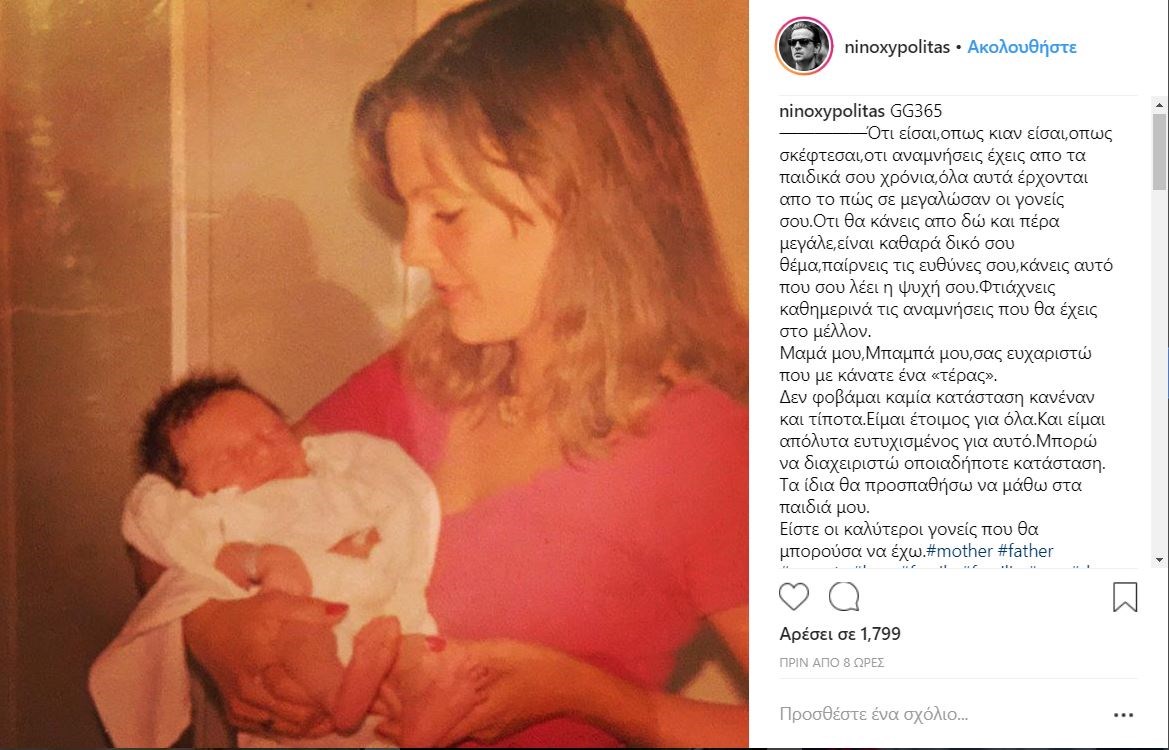Image resolution: width=1169 pixels, height=750 pixels.
Task: Open more options three-dots menu
Action: [x=1123, y=715]
